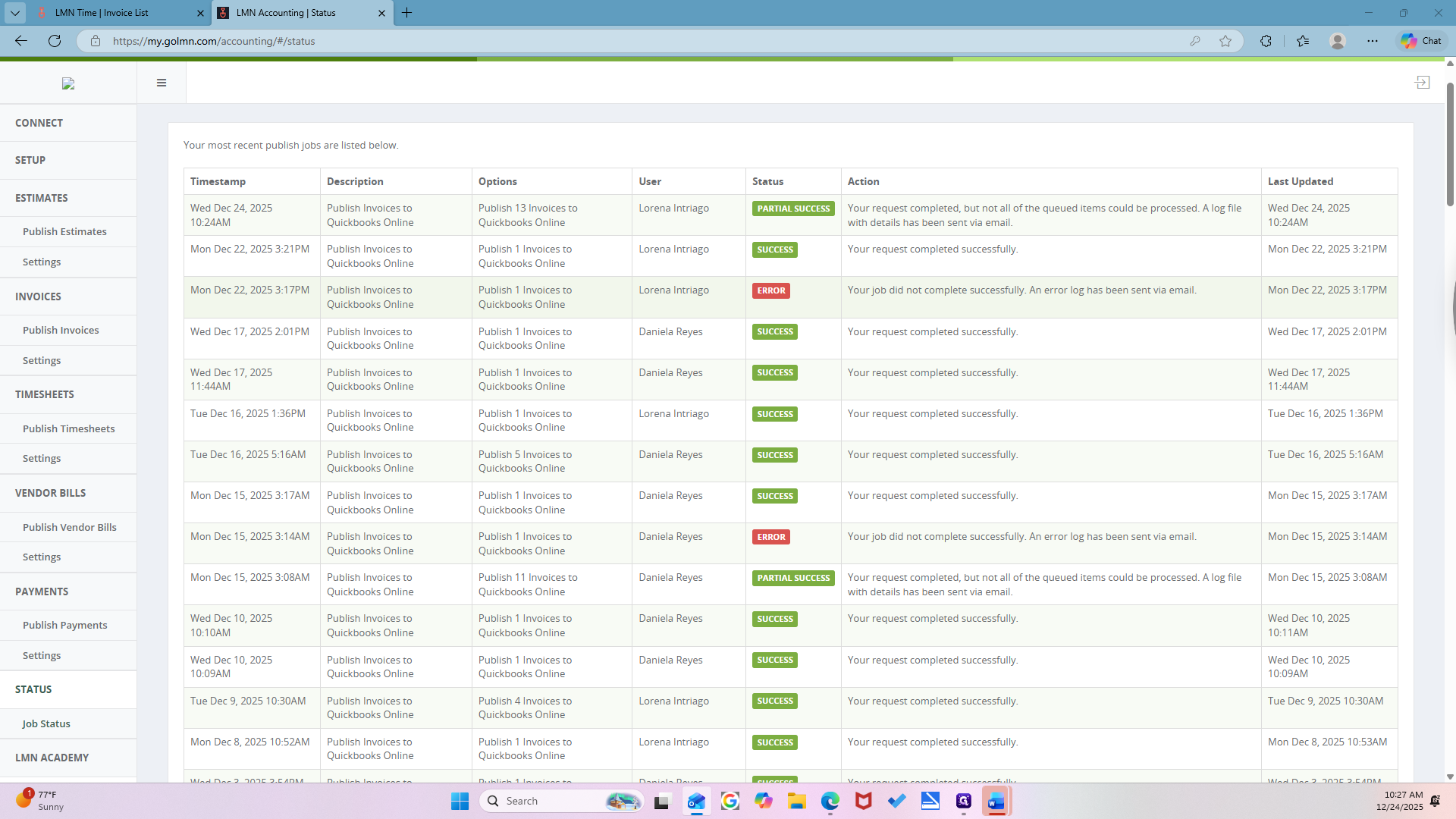Select the LMN Accounting Status tab
The image size is (1456, 819).
coord(302,13)
